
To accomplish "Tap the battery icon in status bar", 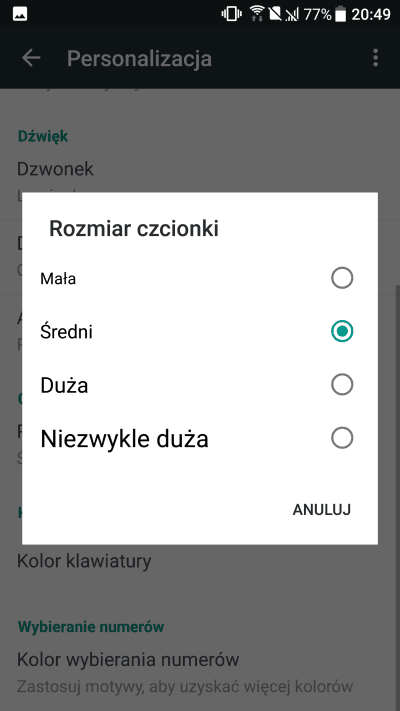I will click(341, 14).
